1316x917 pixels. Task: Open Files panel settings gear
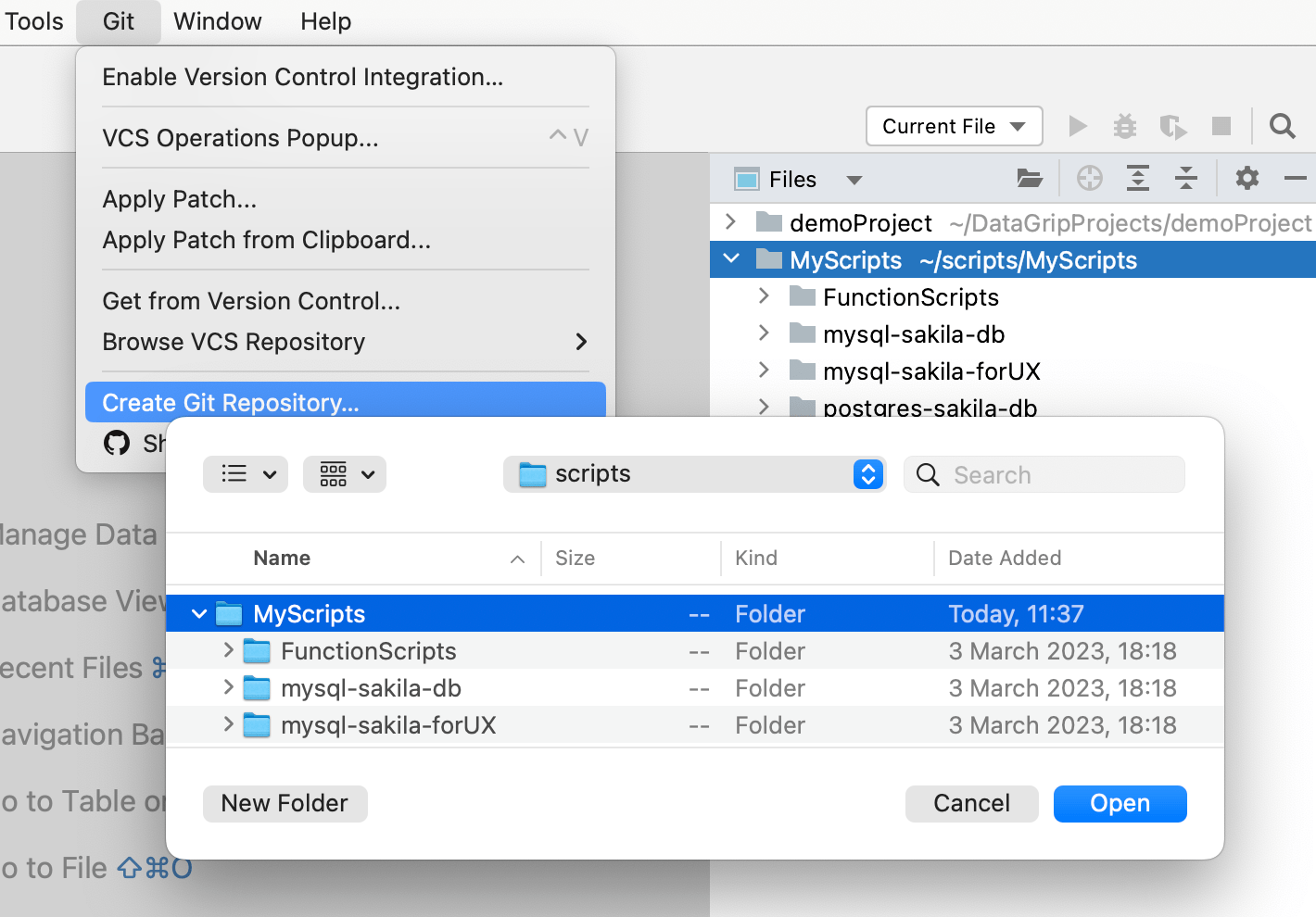click(x=1247, y=178)
